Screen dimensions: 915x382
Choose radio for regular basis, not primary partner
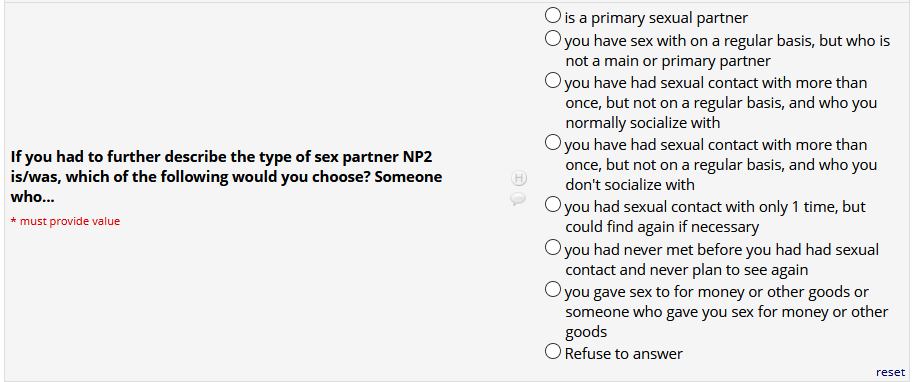[x=552, y=38]
